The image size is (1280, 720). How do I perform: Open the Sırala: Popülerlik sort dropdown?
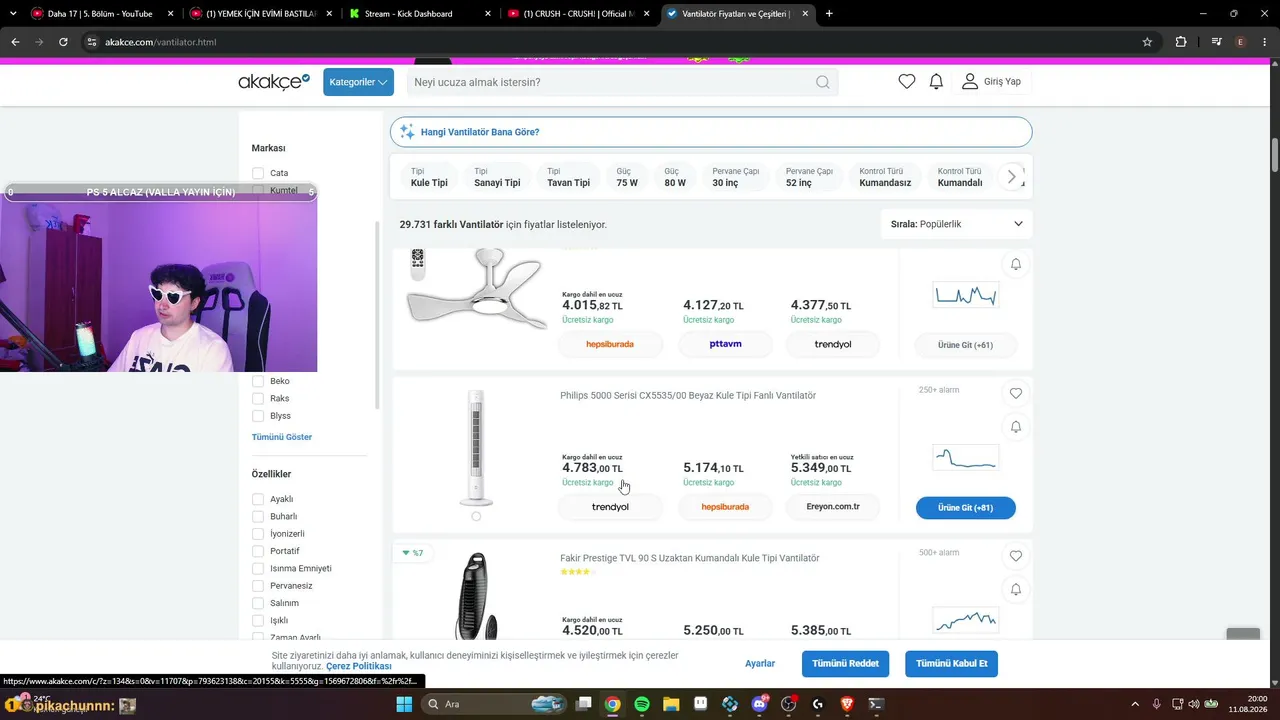[957, 224]
